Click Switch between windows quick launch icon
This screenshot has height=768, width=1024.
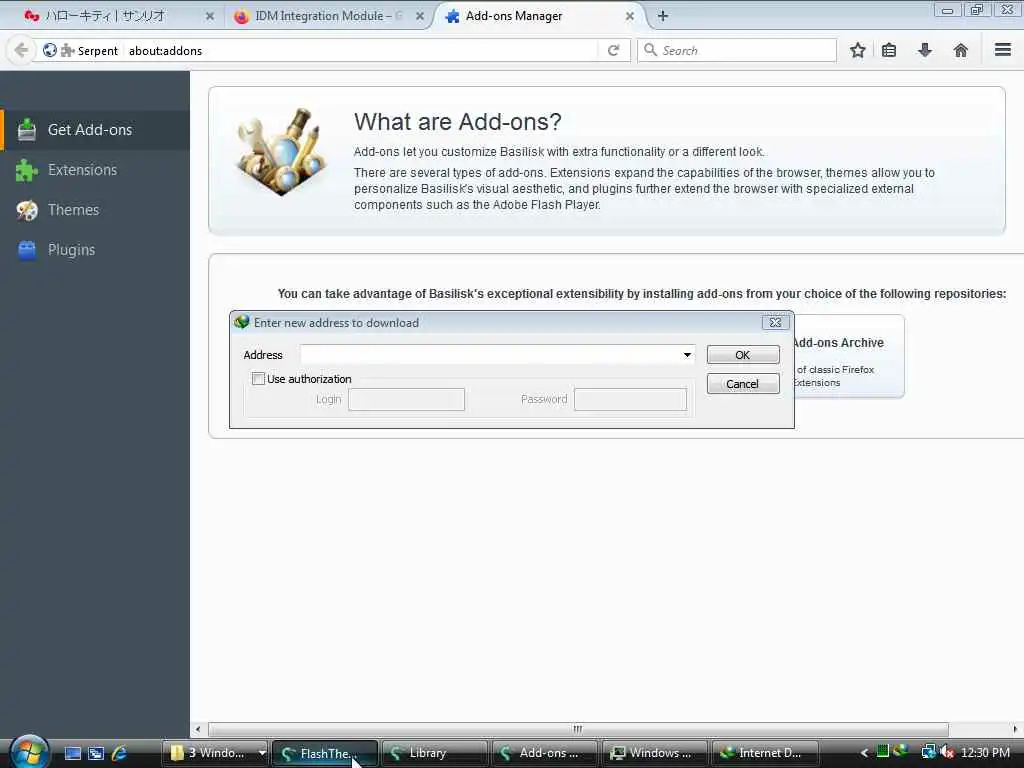pos(96,753)
